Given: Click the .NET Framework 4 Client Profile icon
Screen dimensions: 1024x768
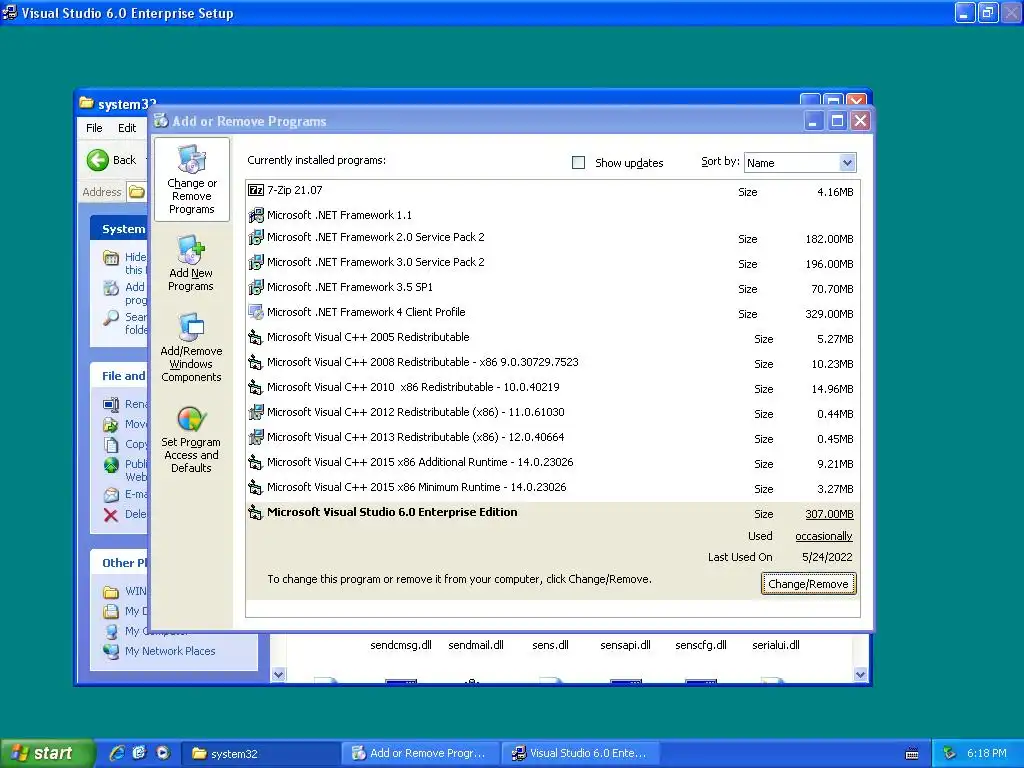Looking at the screenshot, I should (x=256, y=312).
